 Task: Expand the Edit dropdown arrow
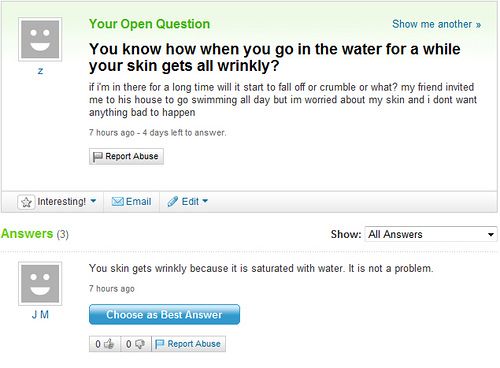pyautogui.click(x=205, y=201)
